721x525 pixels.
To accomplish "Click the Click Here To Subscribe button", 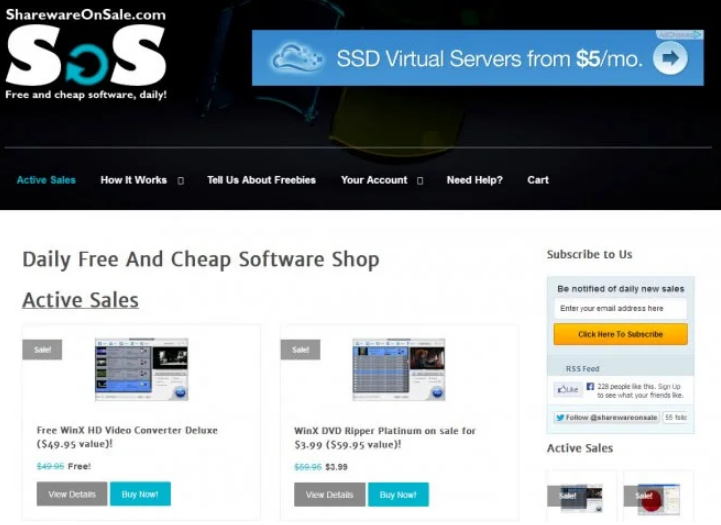I will (x=620, y=334).
